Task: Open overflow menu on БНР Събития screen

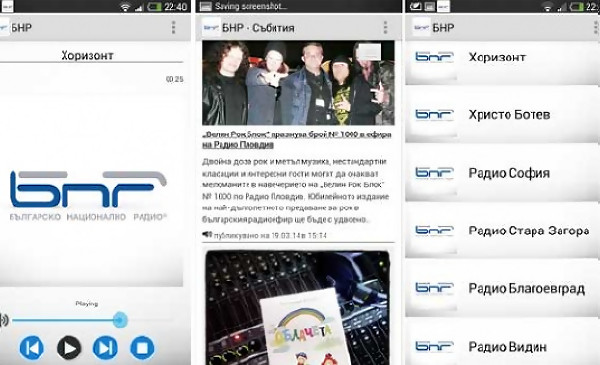Action: click(x=385, y=28)
